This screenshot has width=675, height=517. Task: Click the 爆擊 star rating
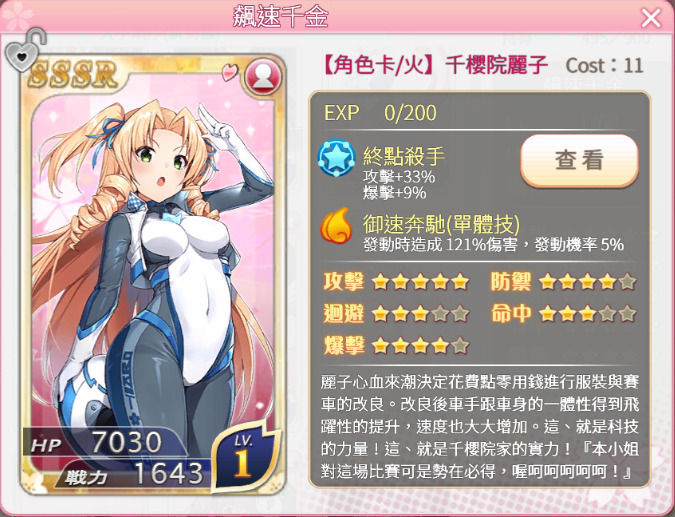[420, 345]
